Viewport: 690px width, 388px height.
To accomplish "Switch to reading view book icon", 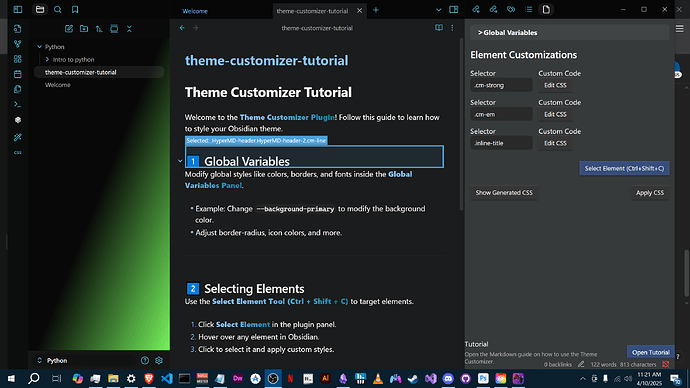I will tap(439, 28).
